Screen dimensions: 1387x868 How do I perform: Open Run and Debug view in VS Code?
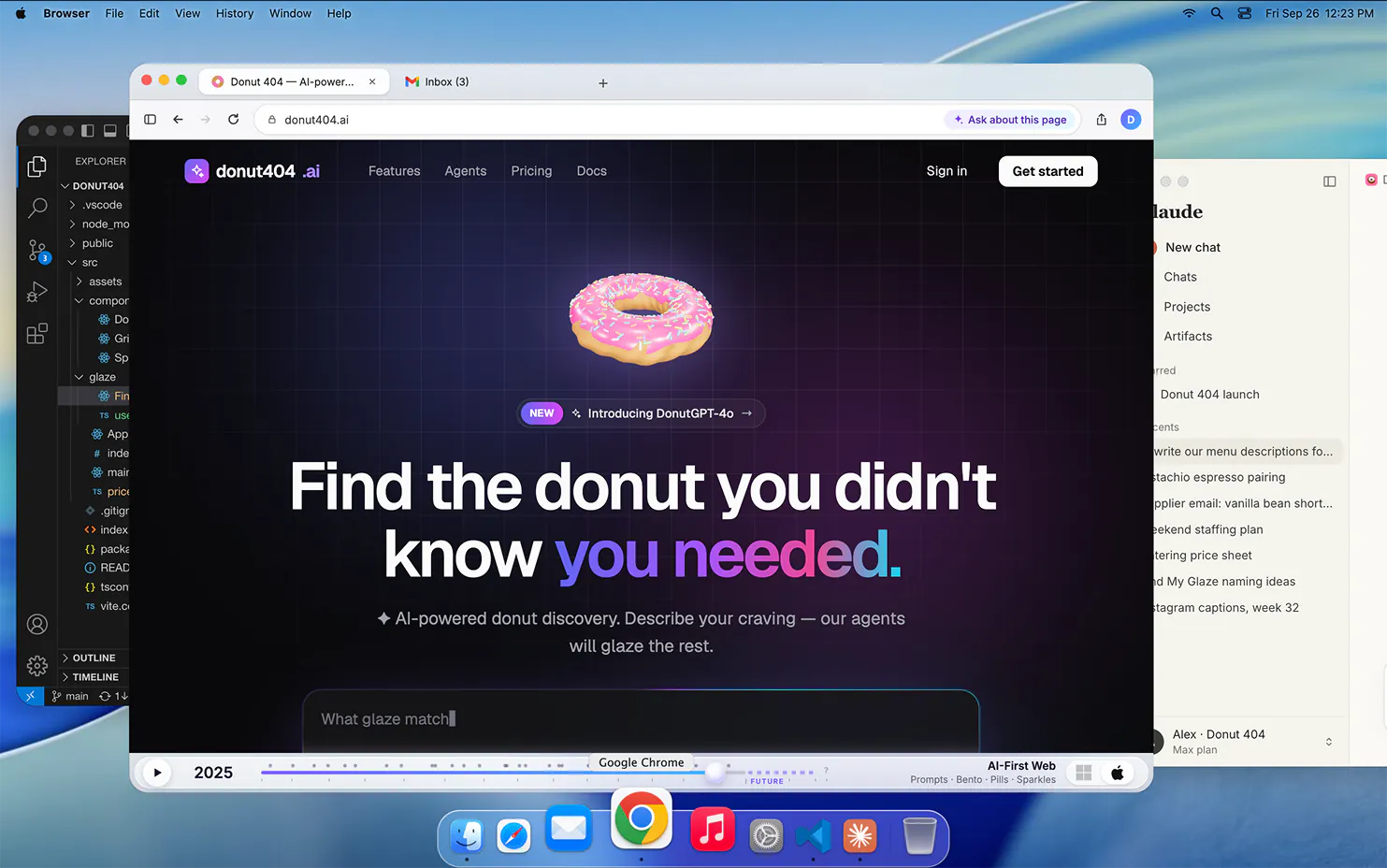coord(37,292)
